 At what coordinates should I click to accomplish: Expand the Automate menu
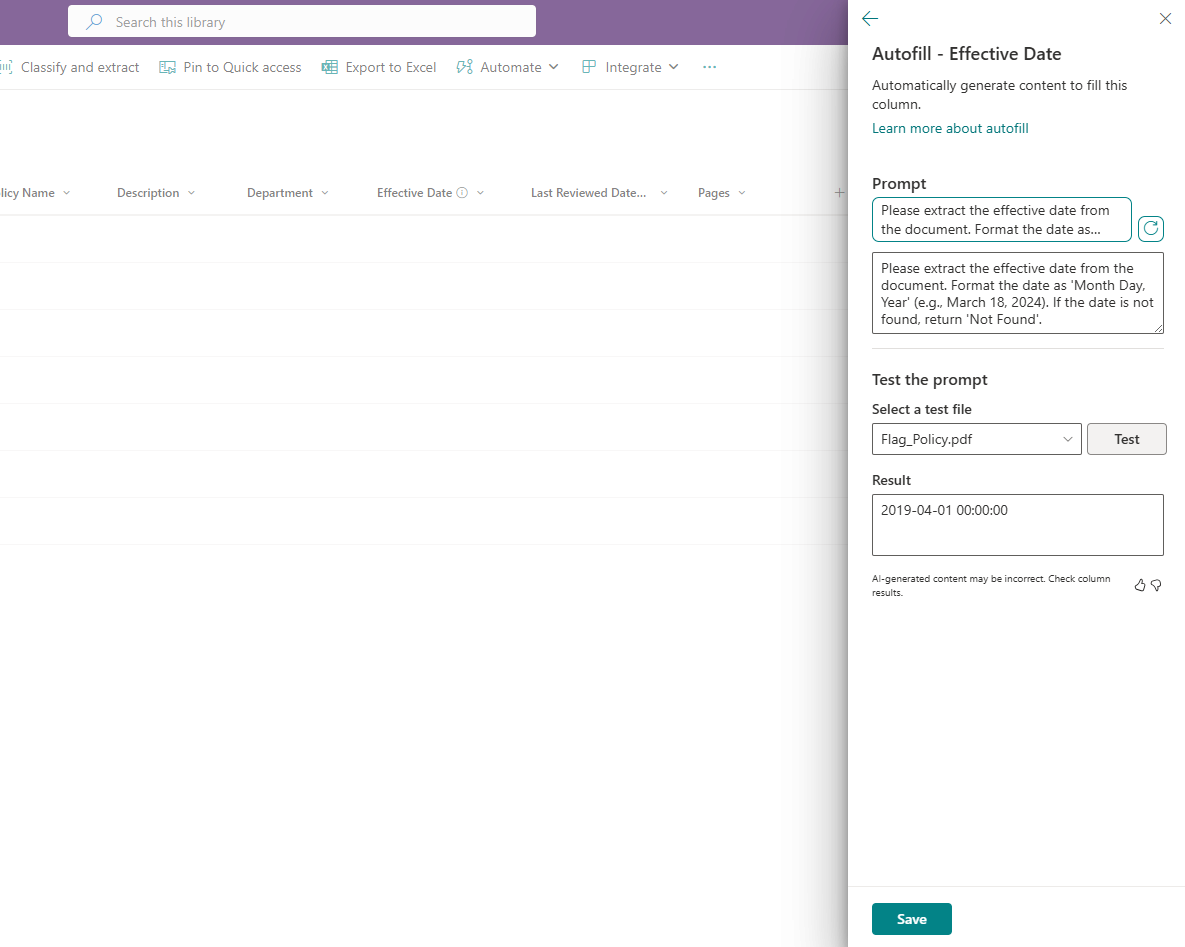point(553,67)
